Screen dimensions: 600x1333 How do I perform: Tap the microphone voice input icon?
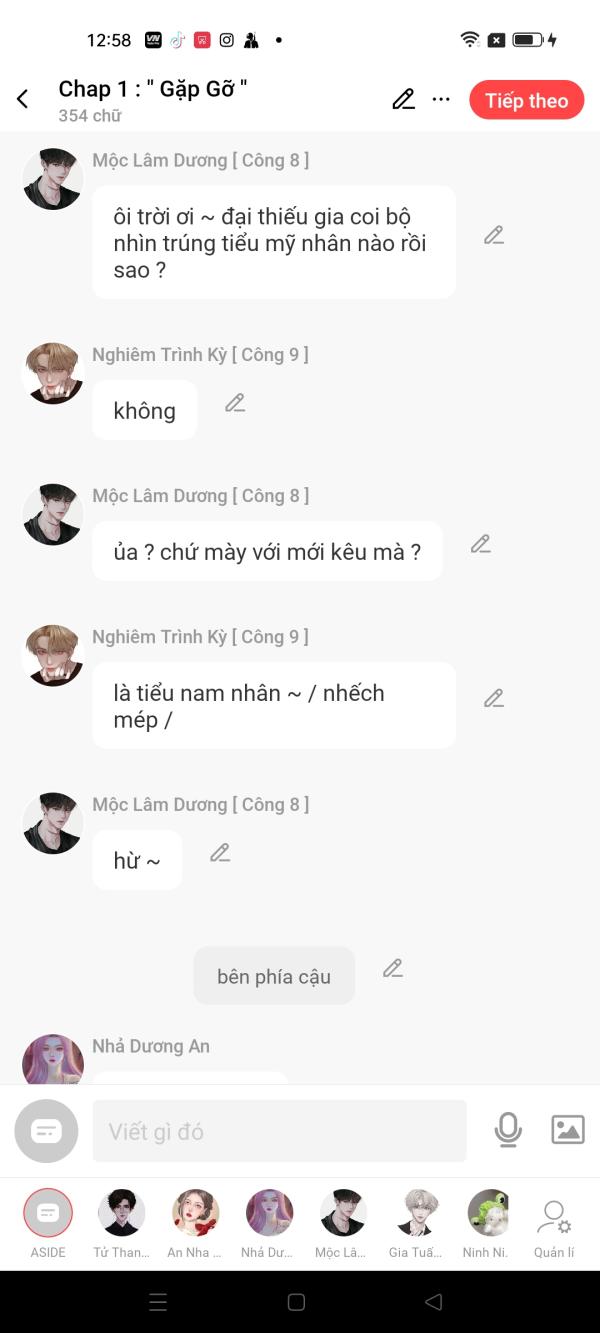508,1130
